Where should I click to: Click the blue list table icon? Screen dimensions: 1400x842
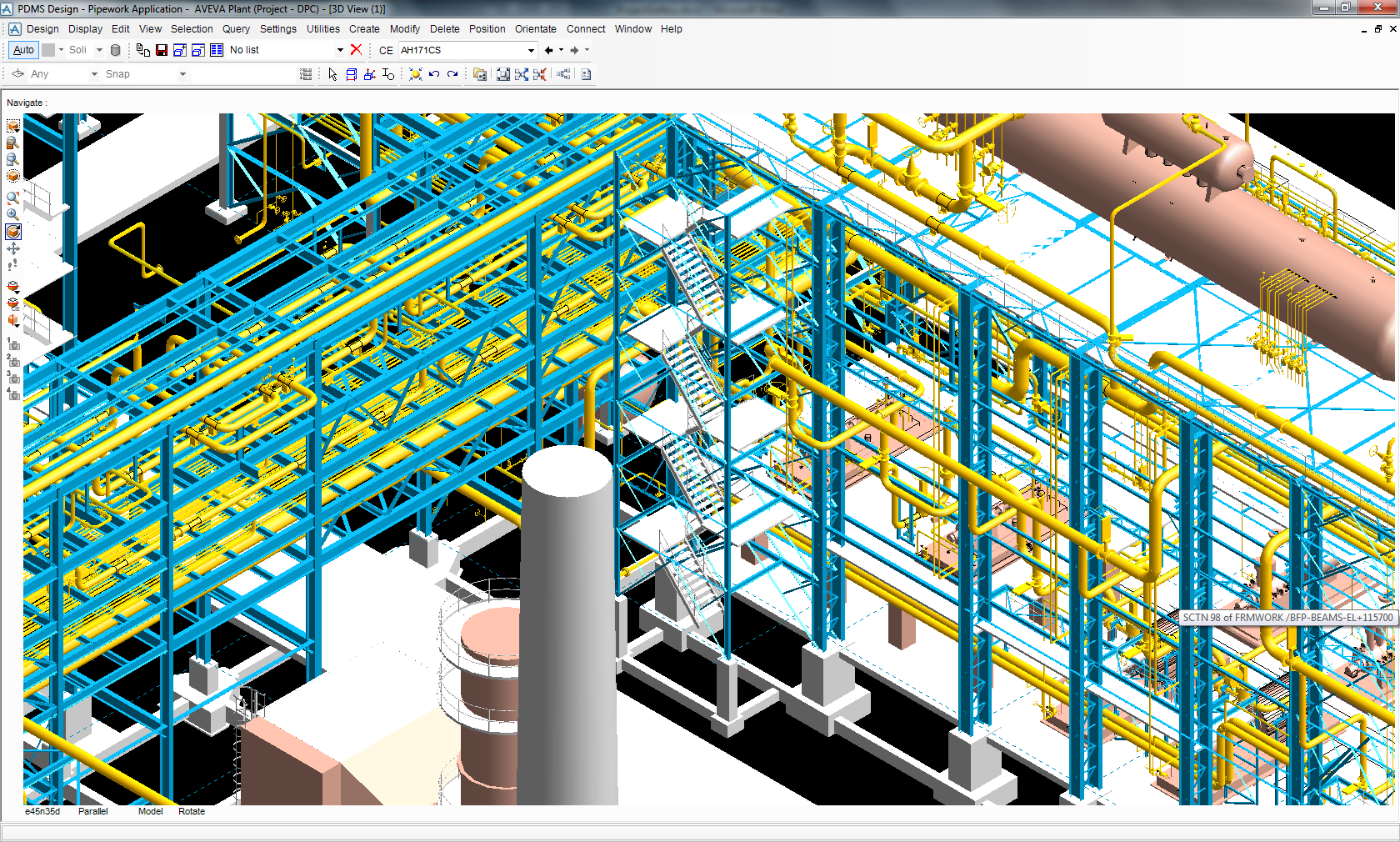[217, 50]
